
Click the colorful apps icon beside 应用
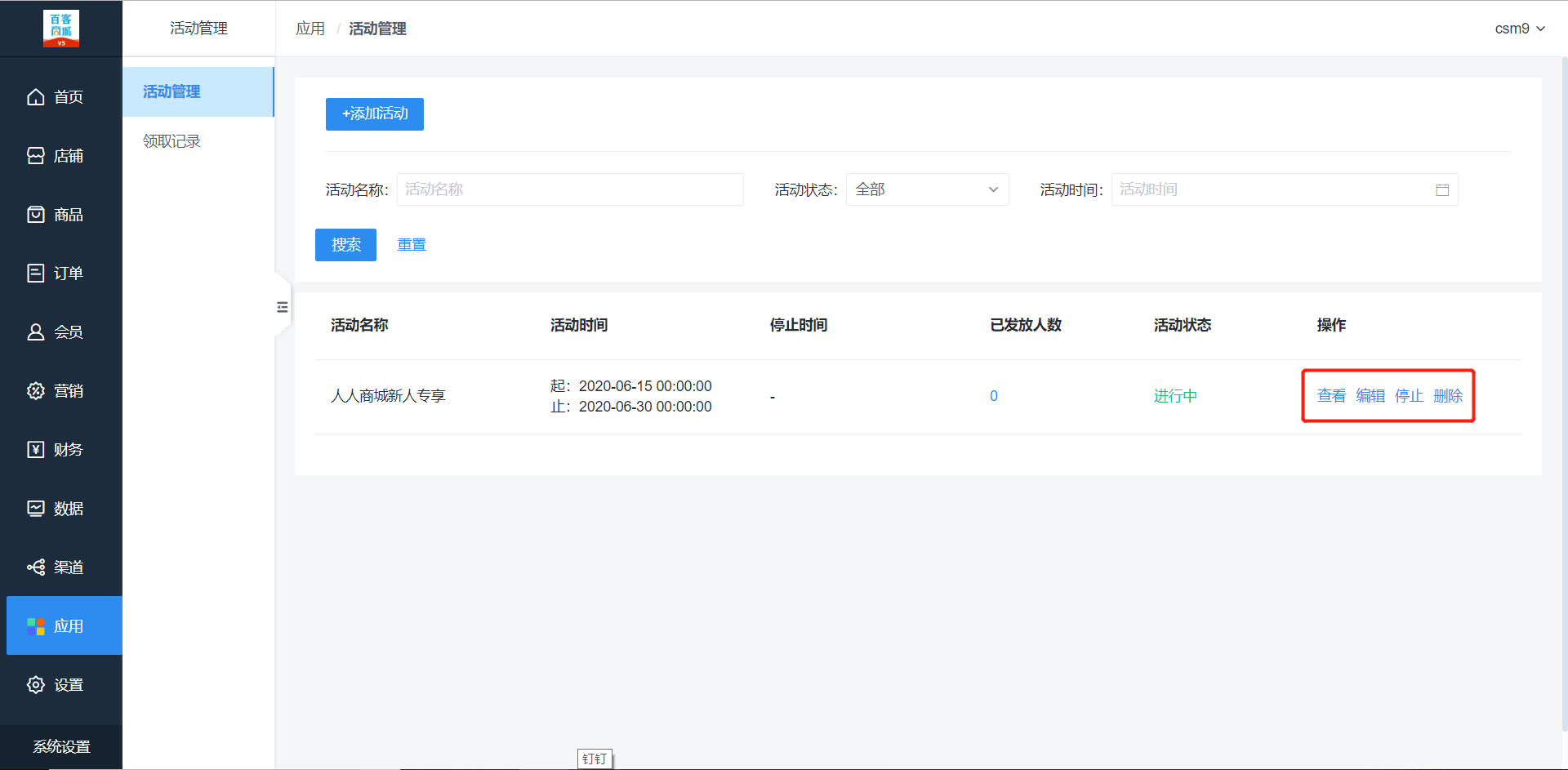pyautogui.click(x=36, y=626)
